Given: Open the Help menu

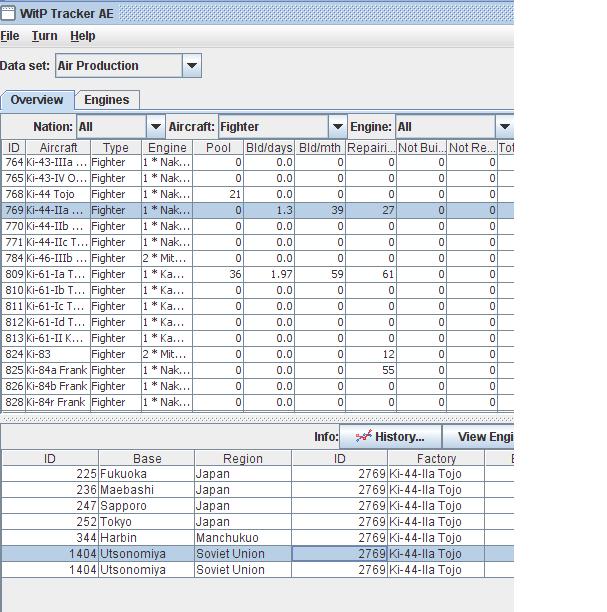Looking at the screenshot, I should pyautogui.click(x=83, y=36).
